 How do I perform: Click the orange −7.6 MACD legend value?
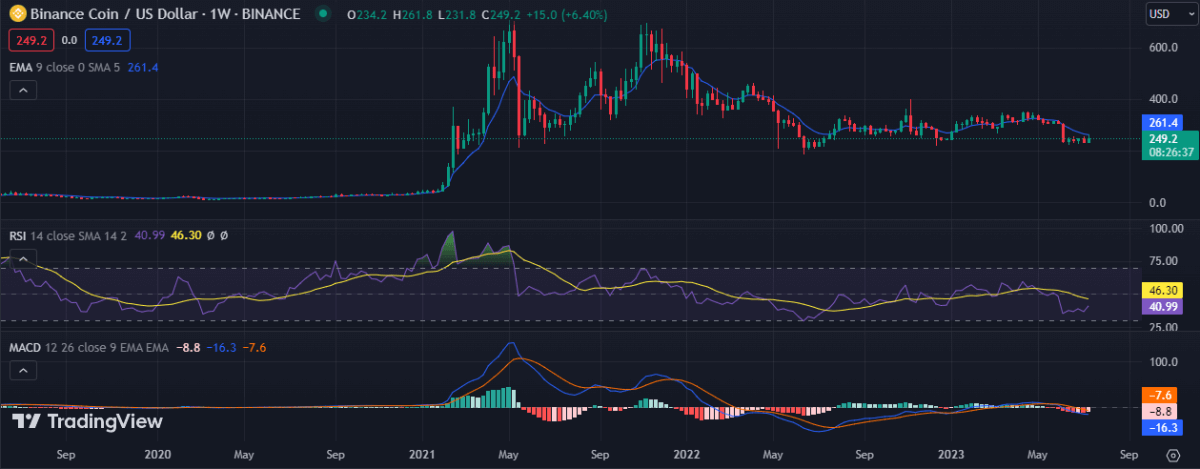[x=254, y=347]
